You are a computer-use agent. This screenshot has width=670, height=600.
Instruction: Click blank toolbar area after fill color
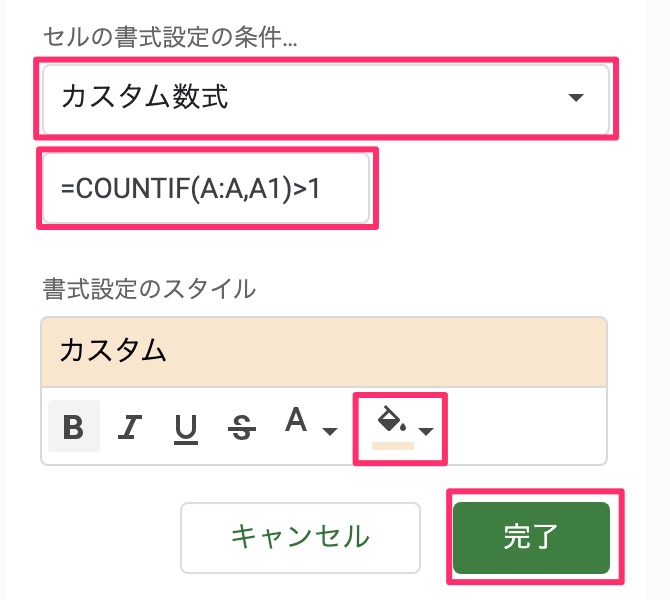click(526, 426)
